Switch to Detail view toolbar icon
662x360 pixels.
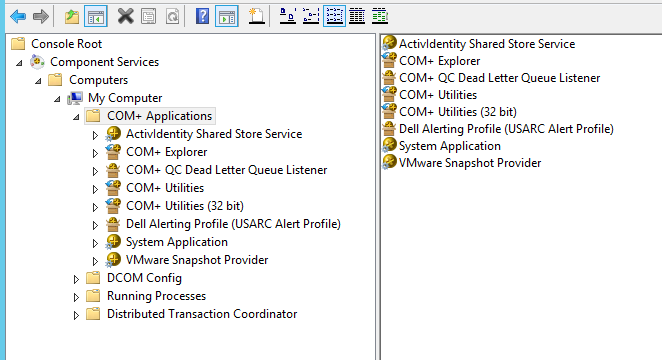click(x=357, y=16)
